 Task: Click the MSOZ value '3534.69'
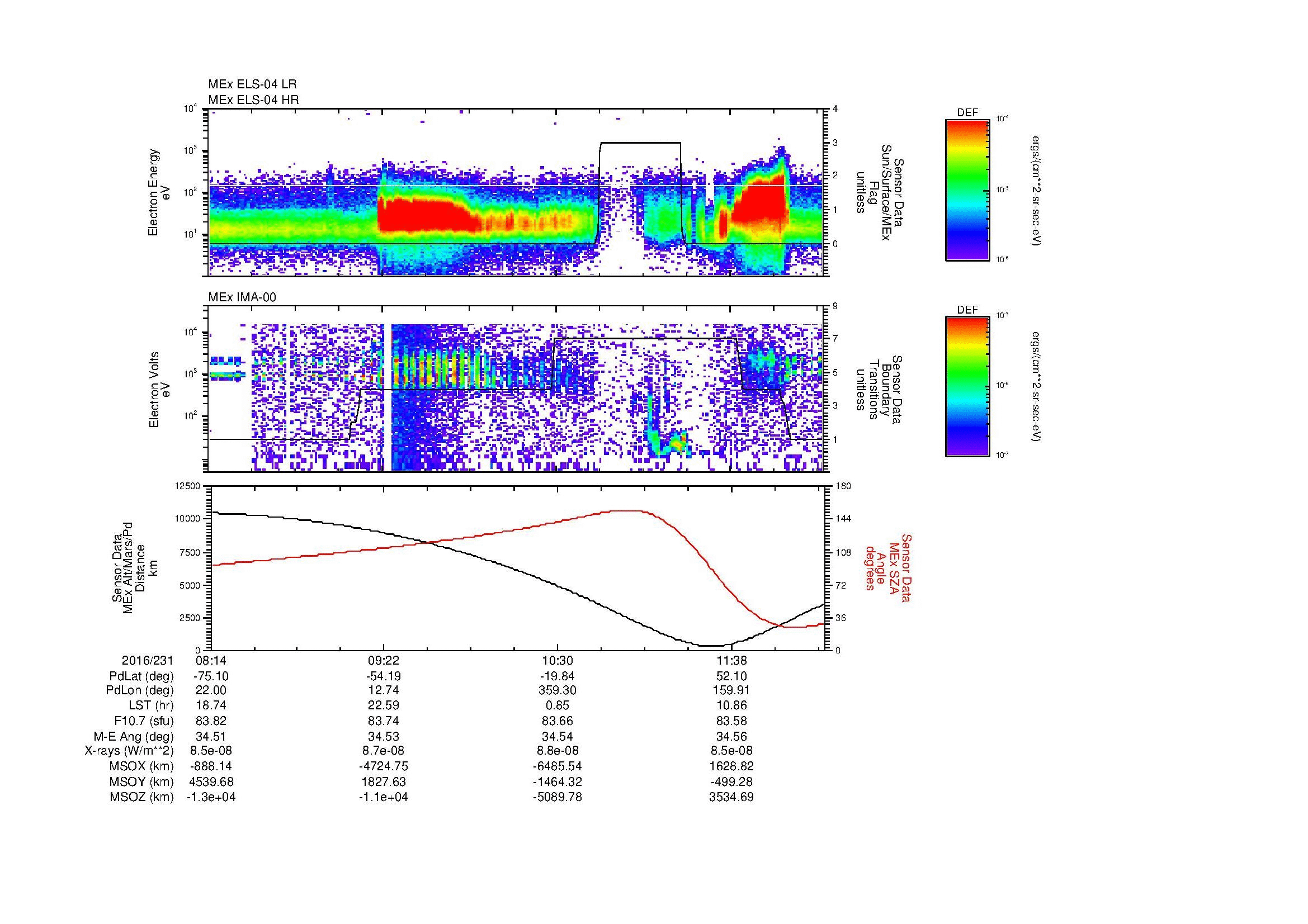731,797
